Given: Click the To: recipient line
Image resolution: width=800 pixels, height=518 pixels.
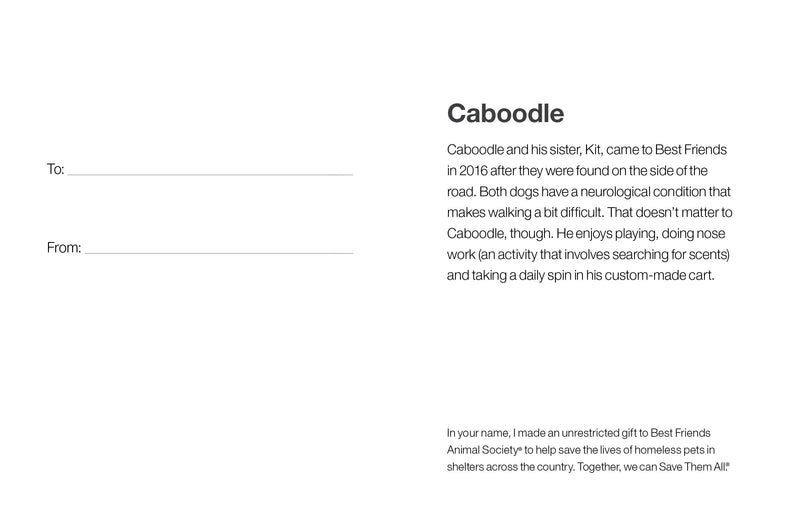Looking at the screenshot, I should tap(210, 173).
